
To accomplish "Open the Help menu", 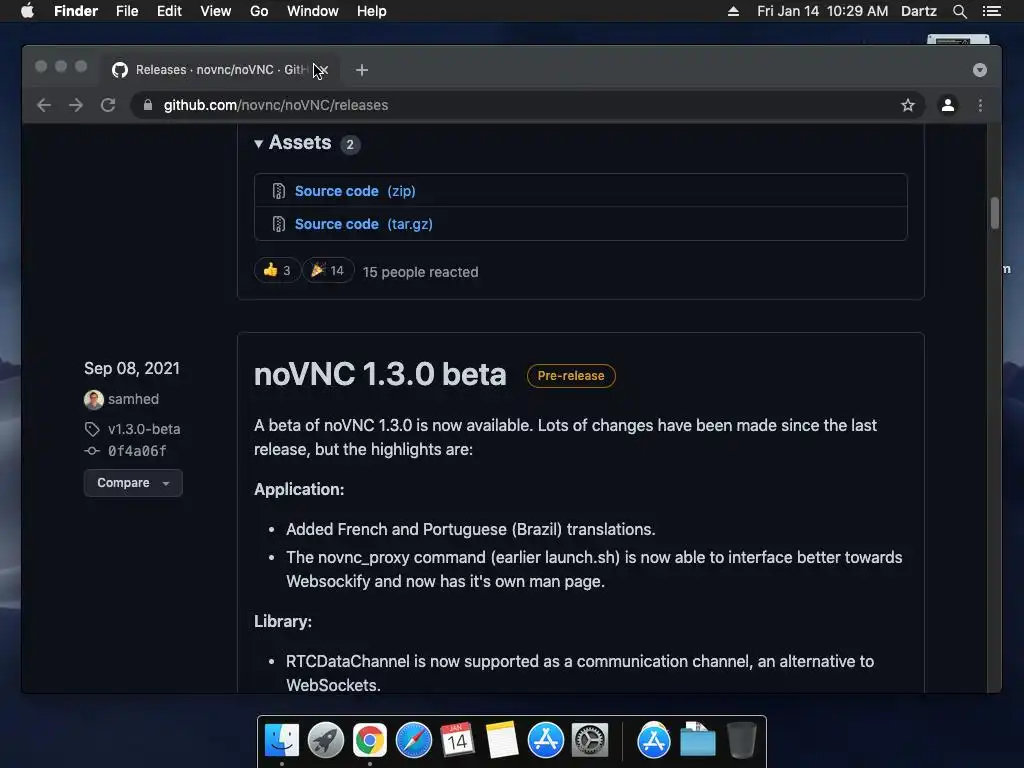I will pyautogui.click(x=372, y=11).
